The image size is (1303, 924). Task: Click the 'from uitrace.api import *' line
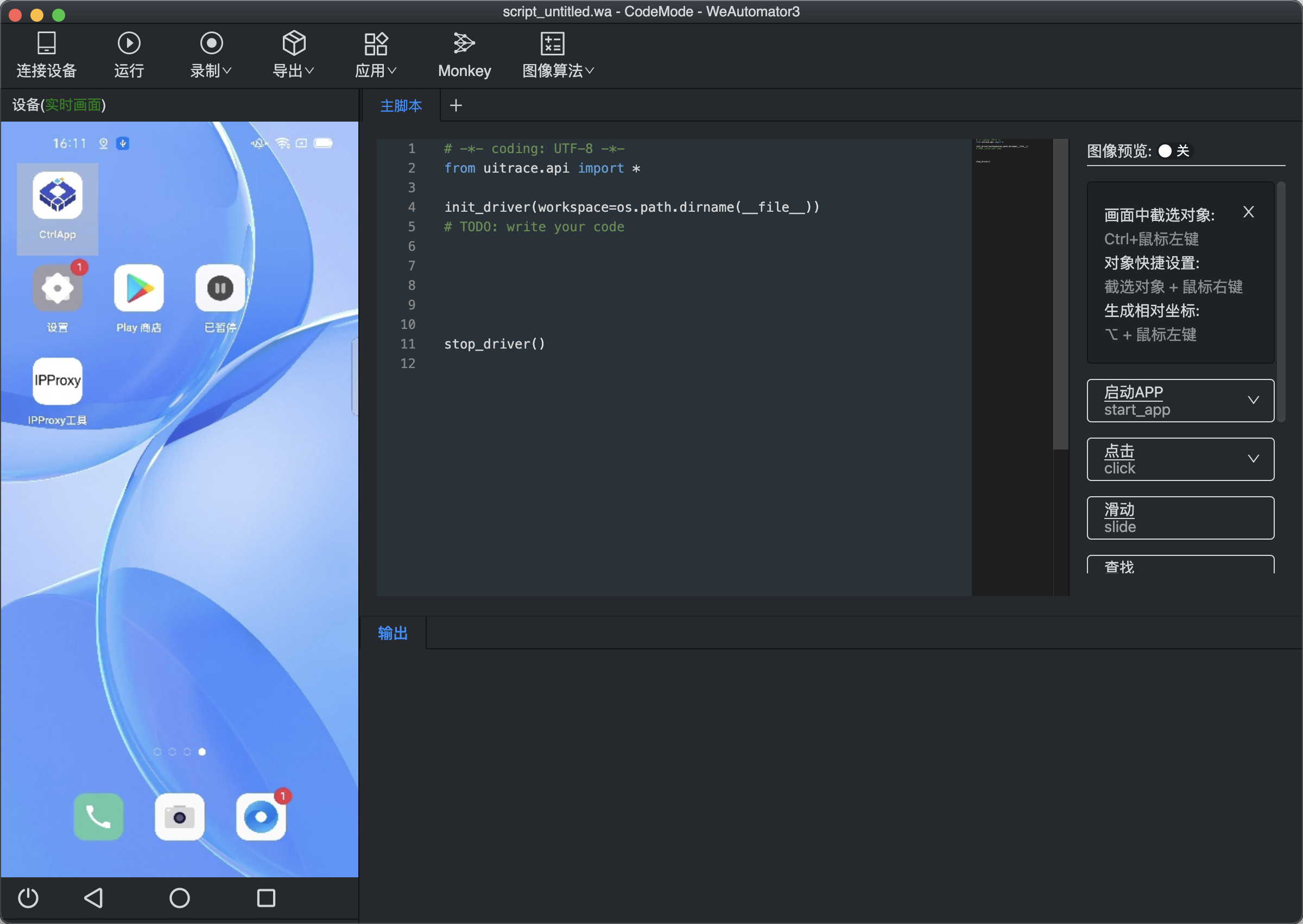(x=542, y=168)
